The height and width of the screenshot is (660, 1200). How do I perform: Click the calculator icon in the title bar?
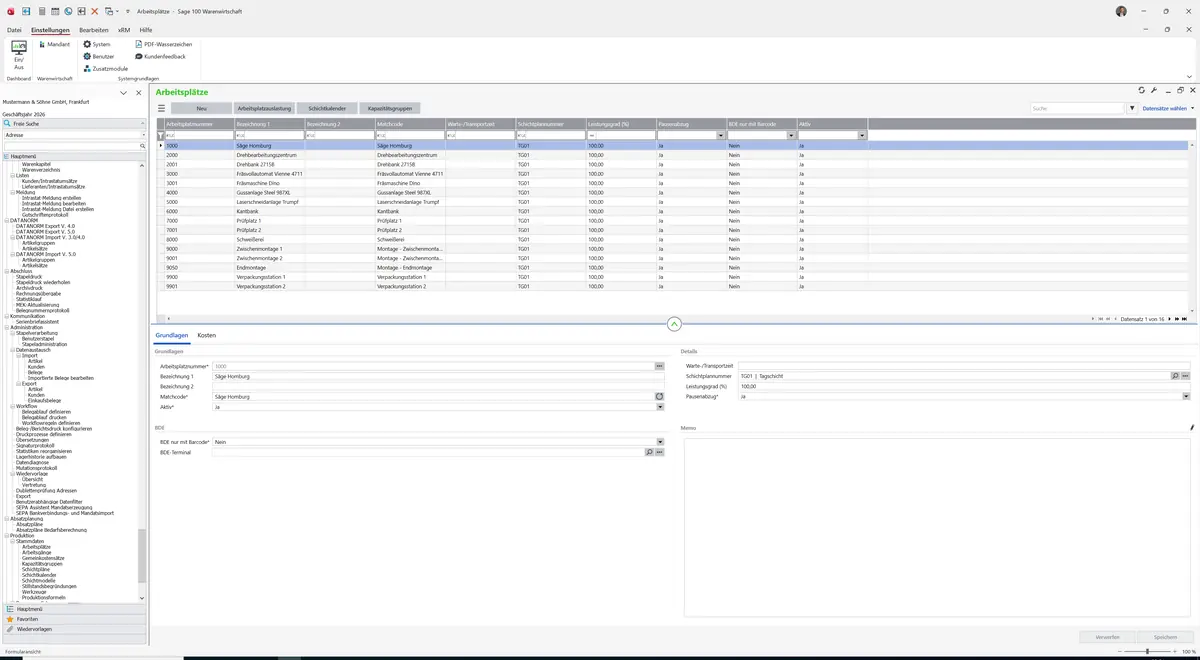[42, 11]
